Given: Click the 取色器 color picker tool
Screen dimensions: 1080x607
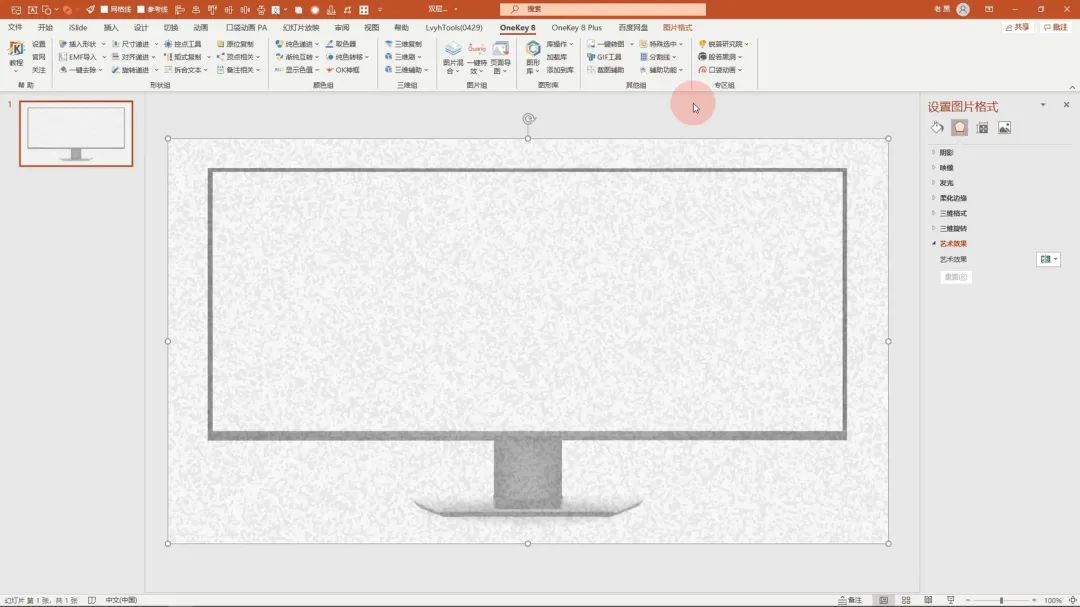Looking at the screenshot, I should (341, 44).
